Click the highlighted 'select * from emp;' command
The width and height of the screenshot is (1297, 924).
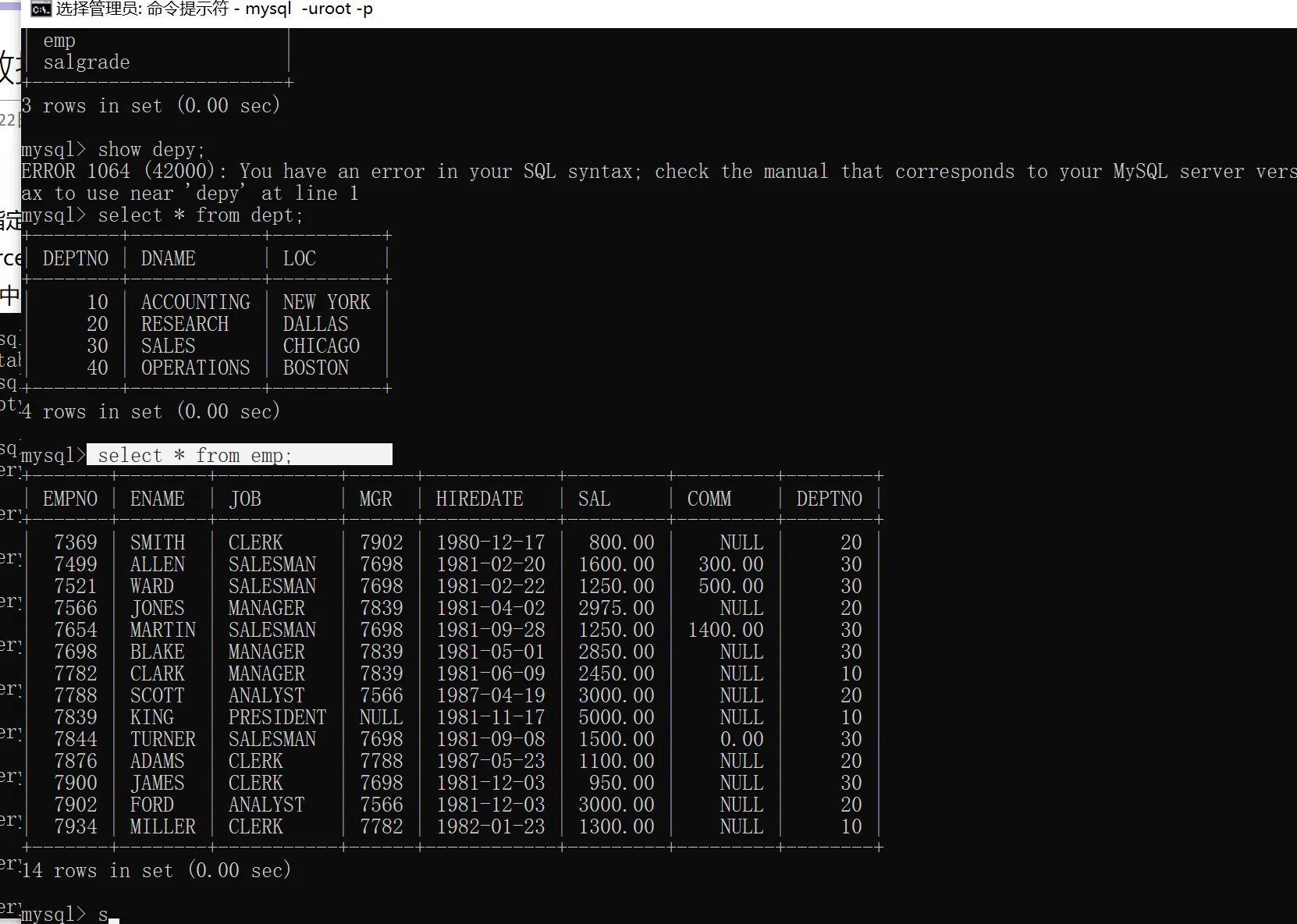coord(195,455)
